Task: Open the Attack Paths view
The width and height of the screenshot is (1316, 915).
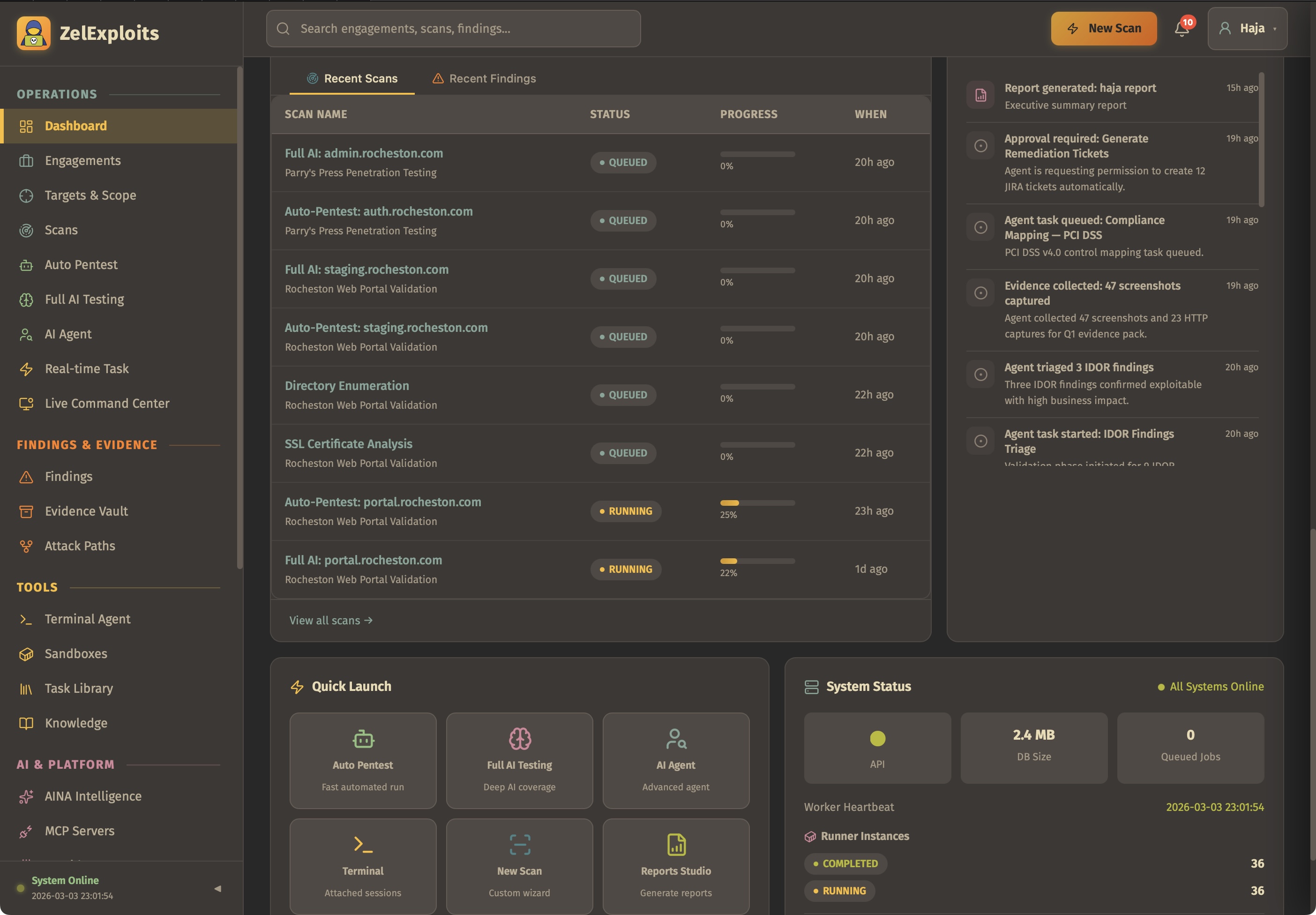Action: 79,545
